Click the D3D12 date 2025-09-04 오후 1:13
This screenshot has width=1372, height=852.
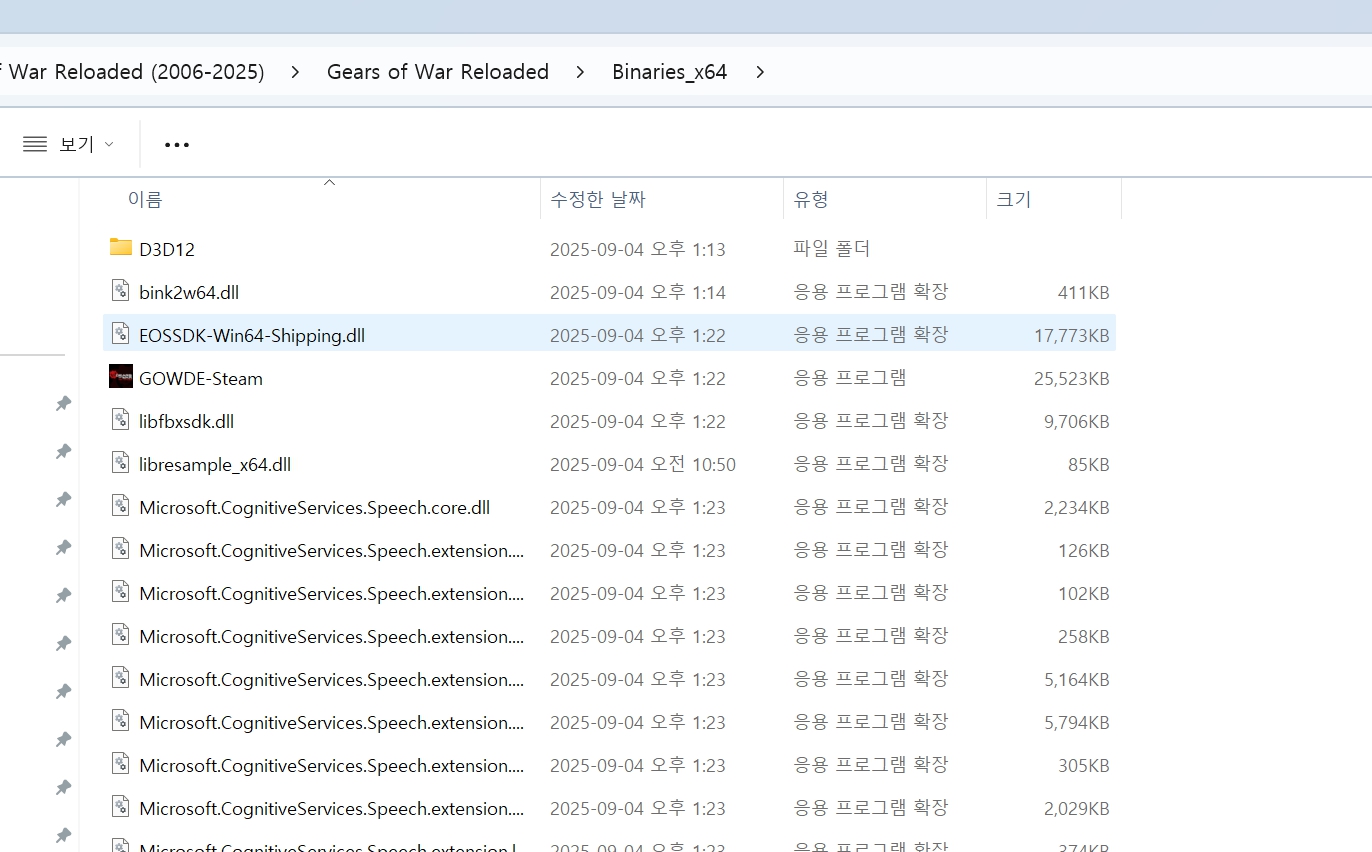638,249
